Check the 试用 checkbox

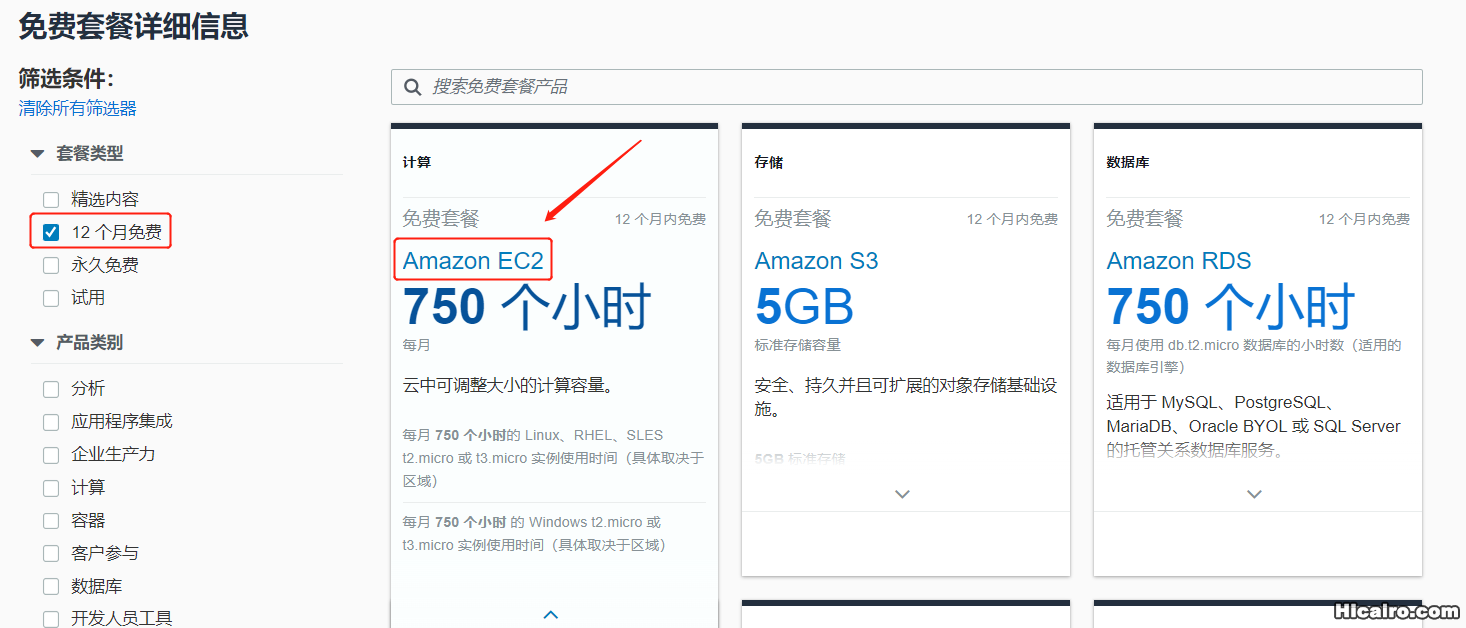coord(50,296)
